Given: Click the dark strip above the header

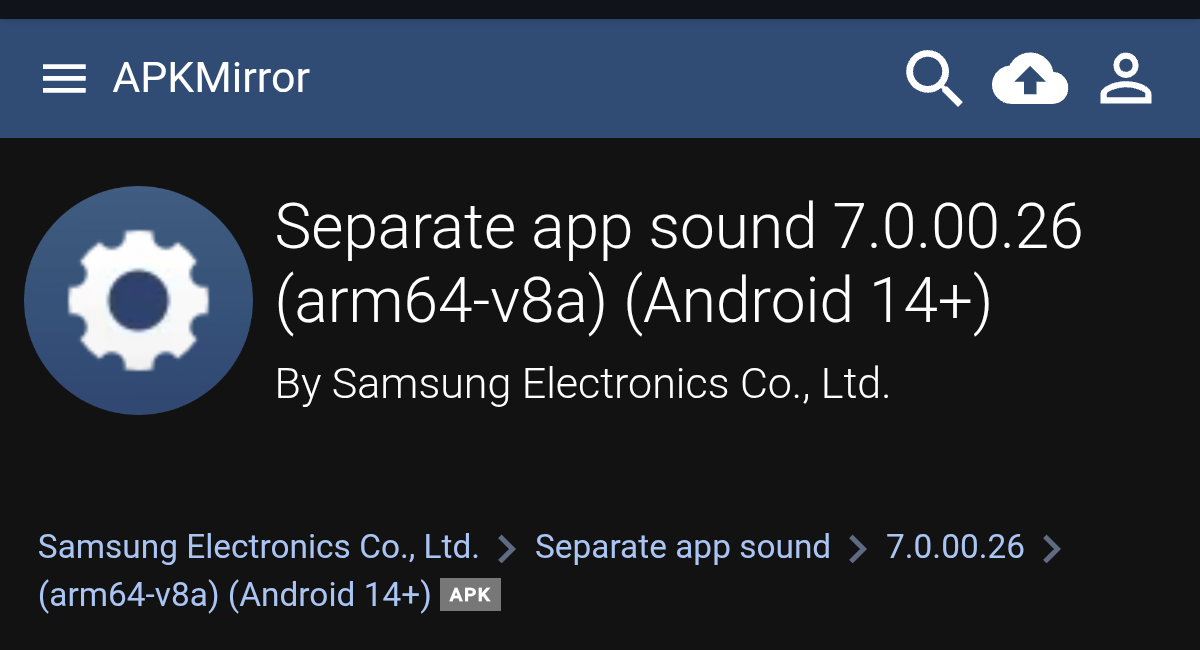Looking at the screenshot, I should pos(600,9).
